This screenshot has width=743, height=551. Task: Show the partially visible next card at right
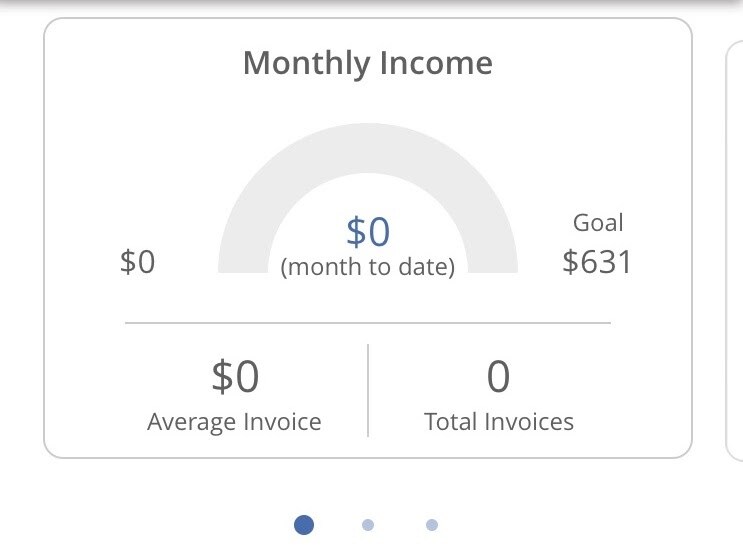733,240
